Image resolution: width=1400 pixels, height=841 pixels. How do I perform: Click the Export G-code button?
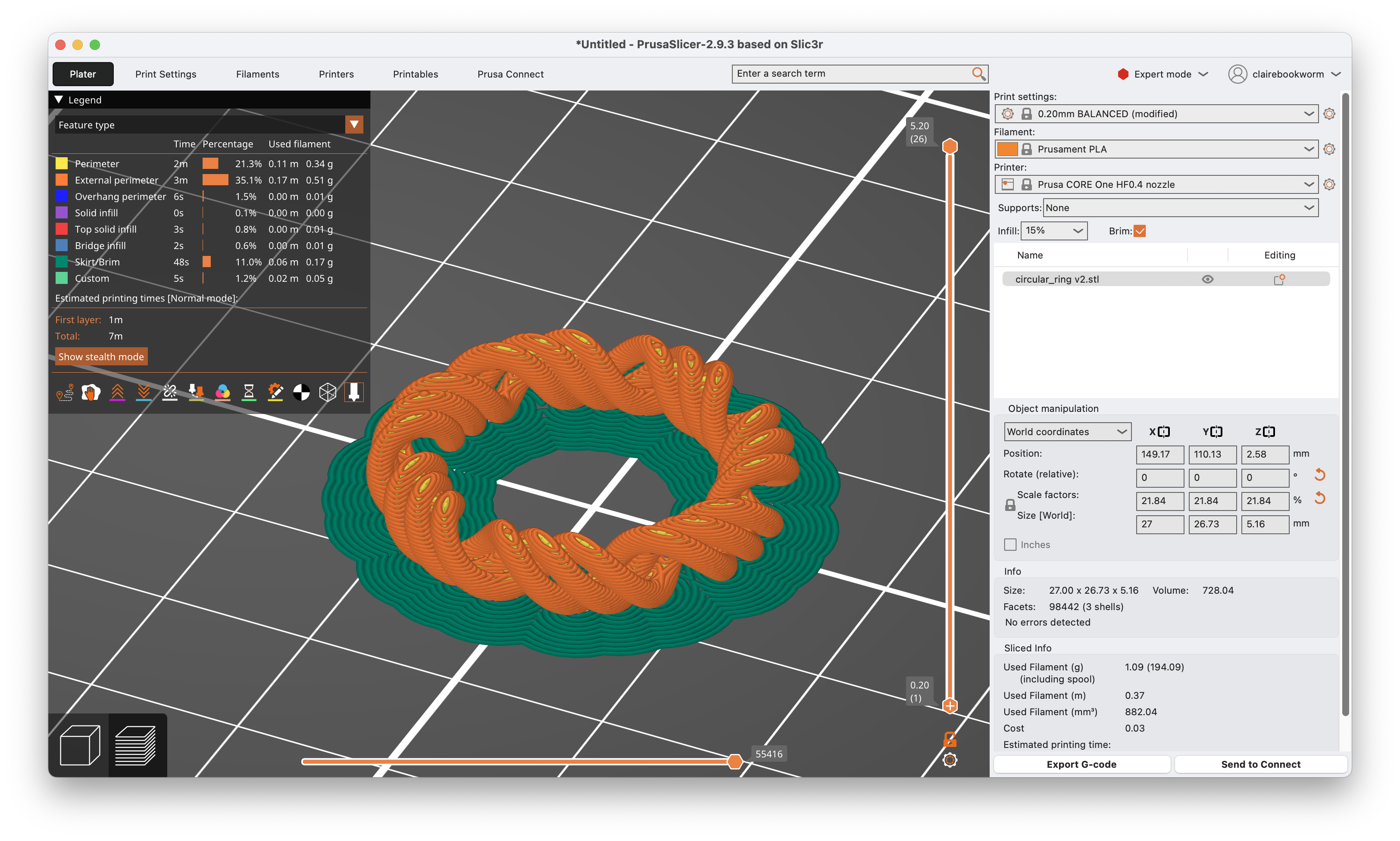click(1081, 764)
